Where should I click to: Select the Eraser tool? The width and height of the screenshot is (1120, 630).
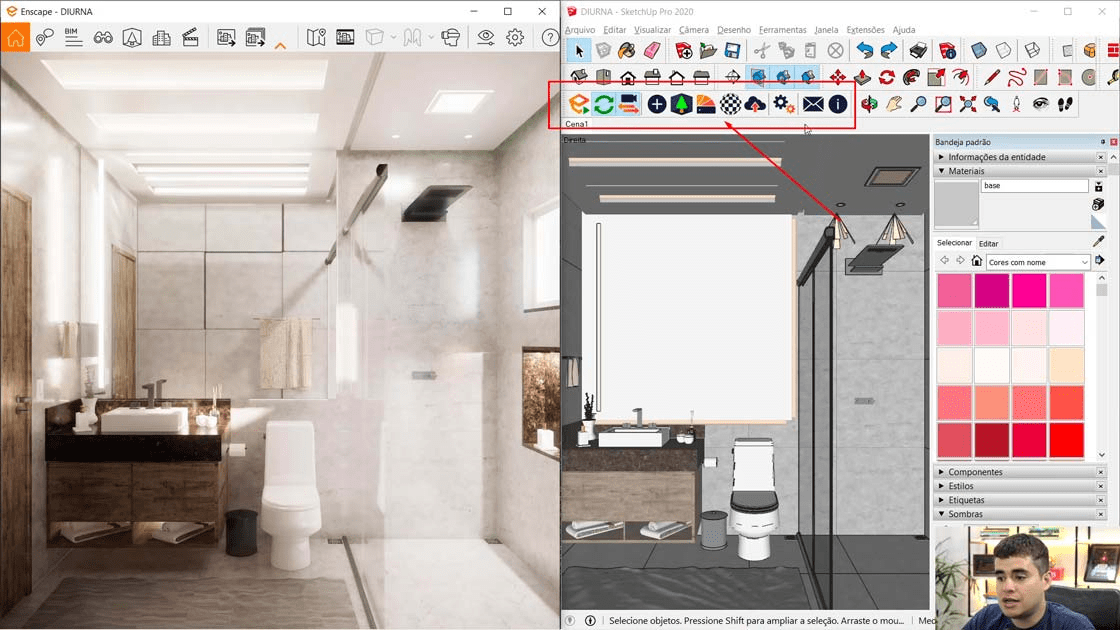pyautogui.click(x=651, y=51)
